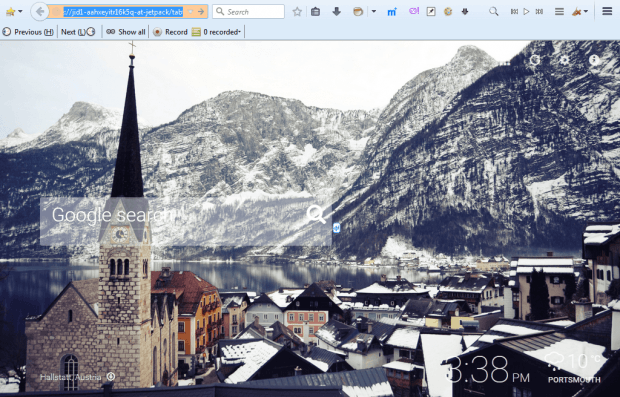The image size is (620, 397).
Task: Skip to next with forward control
Action: 539,12
